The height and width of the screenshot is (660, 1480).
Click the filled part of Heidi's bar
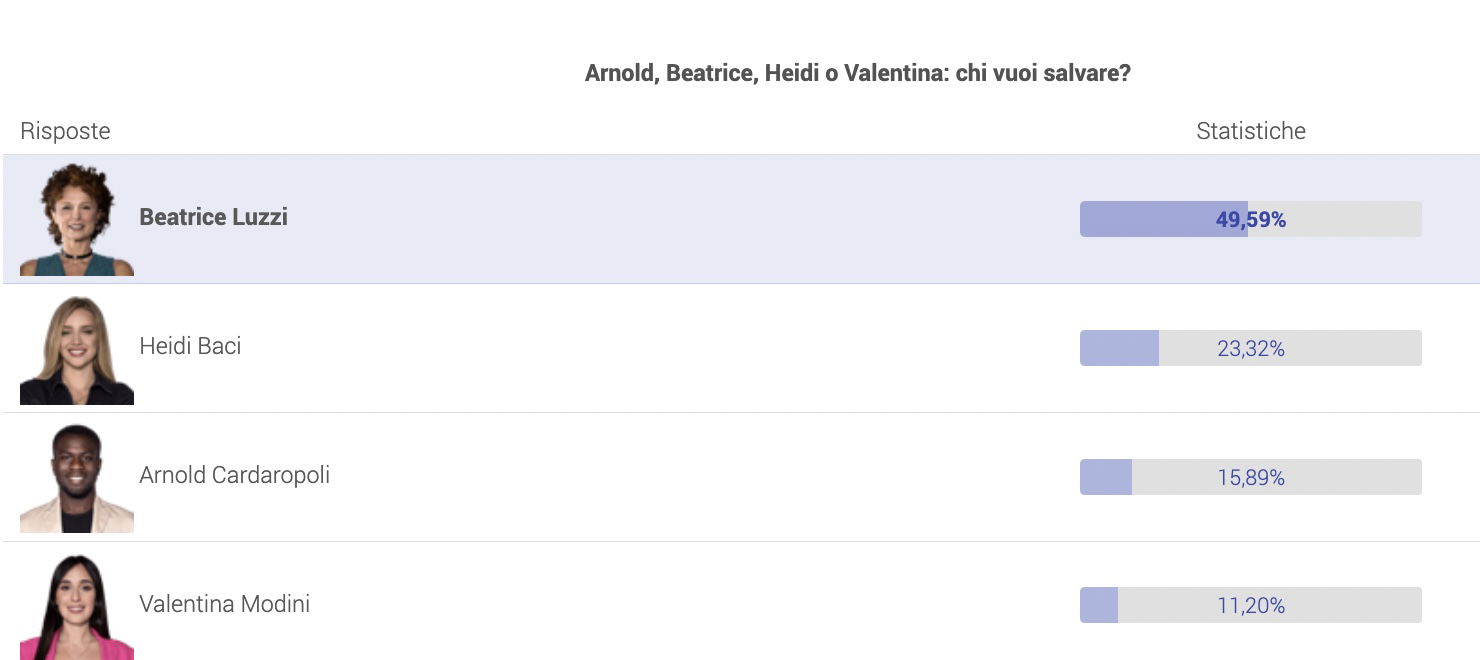(1119, 348)
